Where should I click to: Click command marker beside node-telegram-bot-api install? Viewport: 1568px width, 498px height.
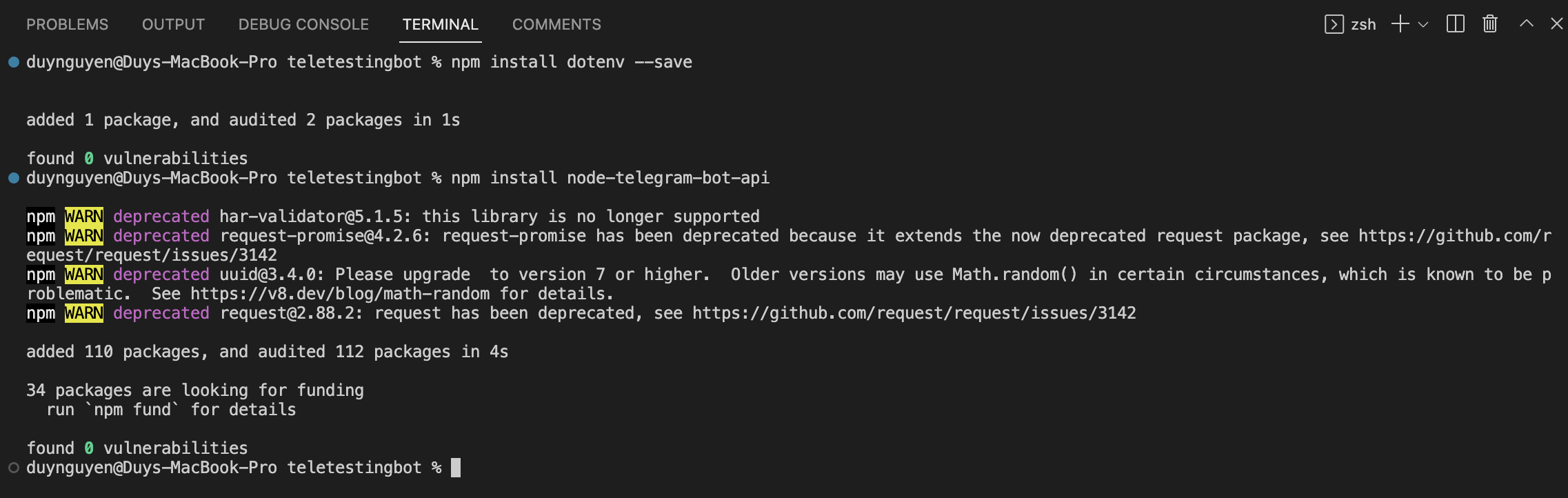pos(14,178)
